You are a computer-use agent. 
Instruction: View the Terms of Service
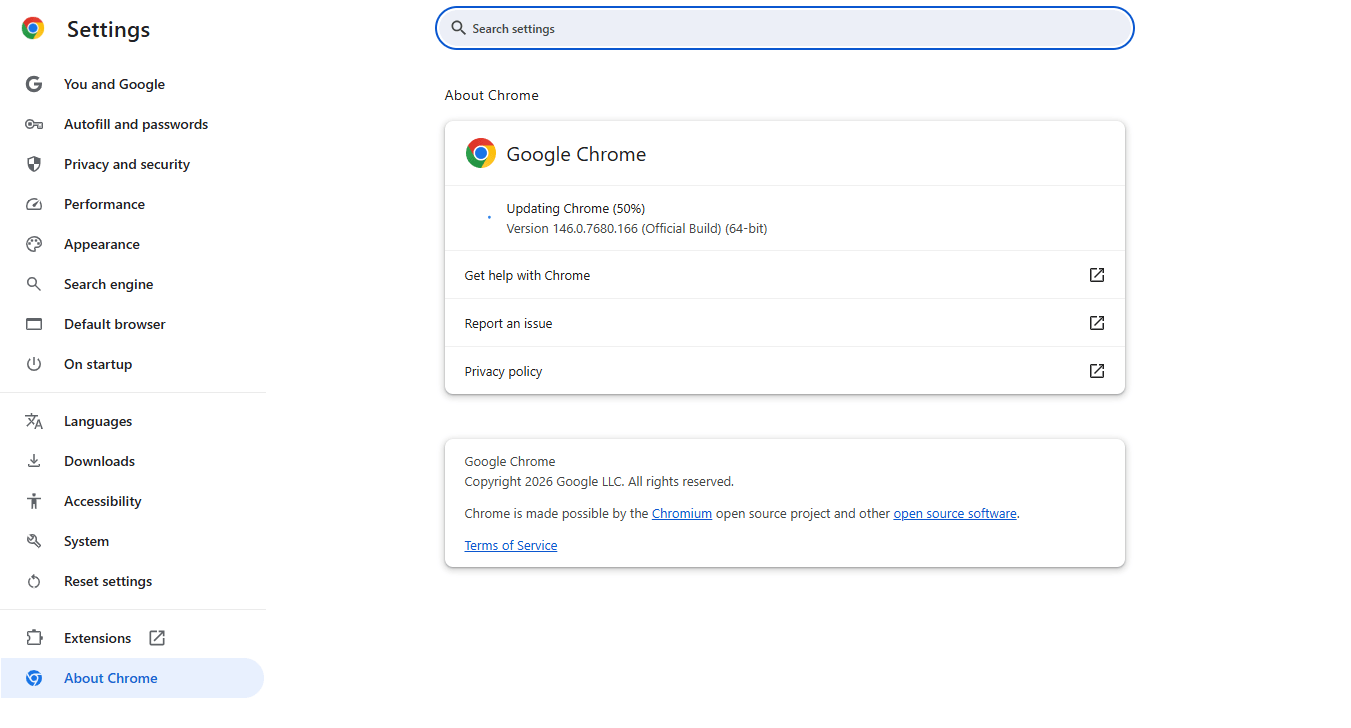point(510,545)
